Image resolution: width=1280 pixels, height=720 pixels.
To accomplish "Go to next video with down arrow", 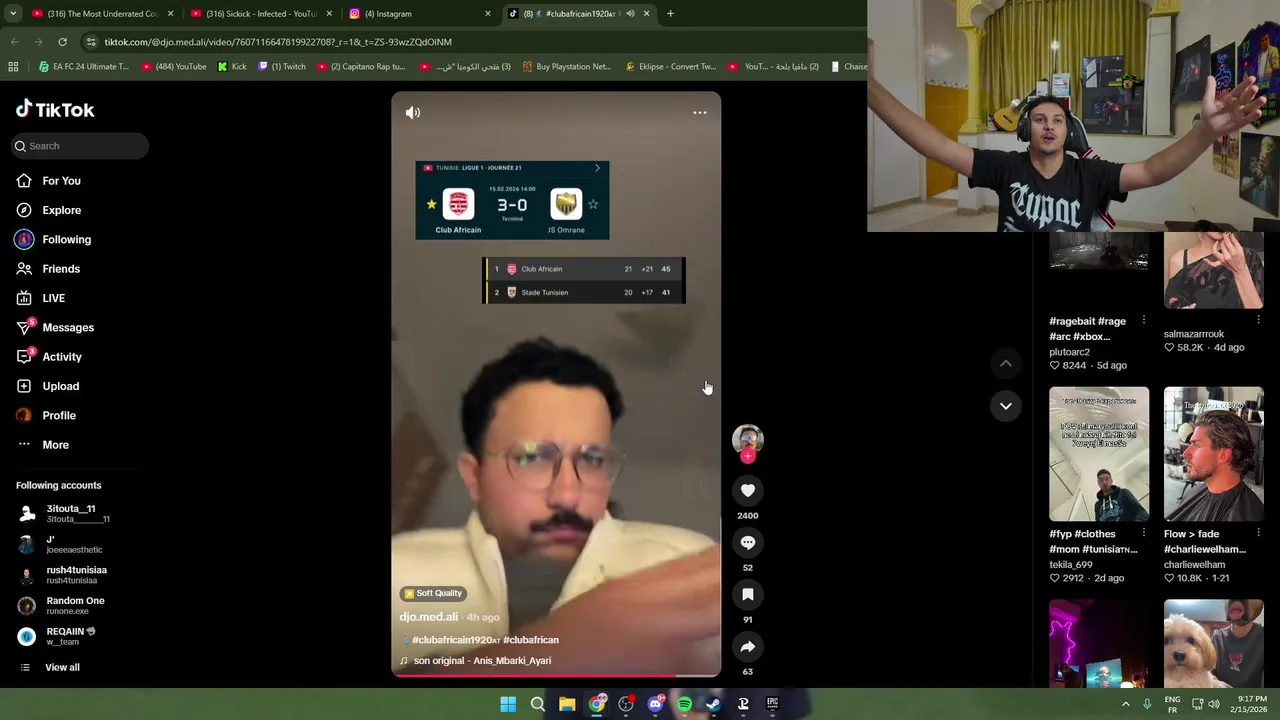I will click(1006, 406).
